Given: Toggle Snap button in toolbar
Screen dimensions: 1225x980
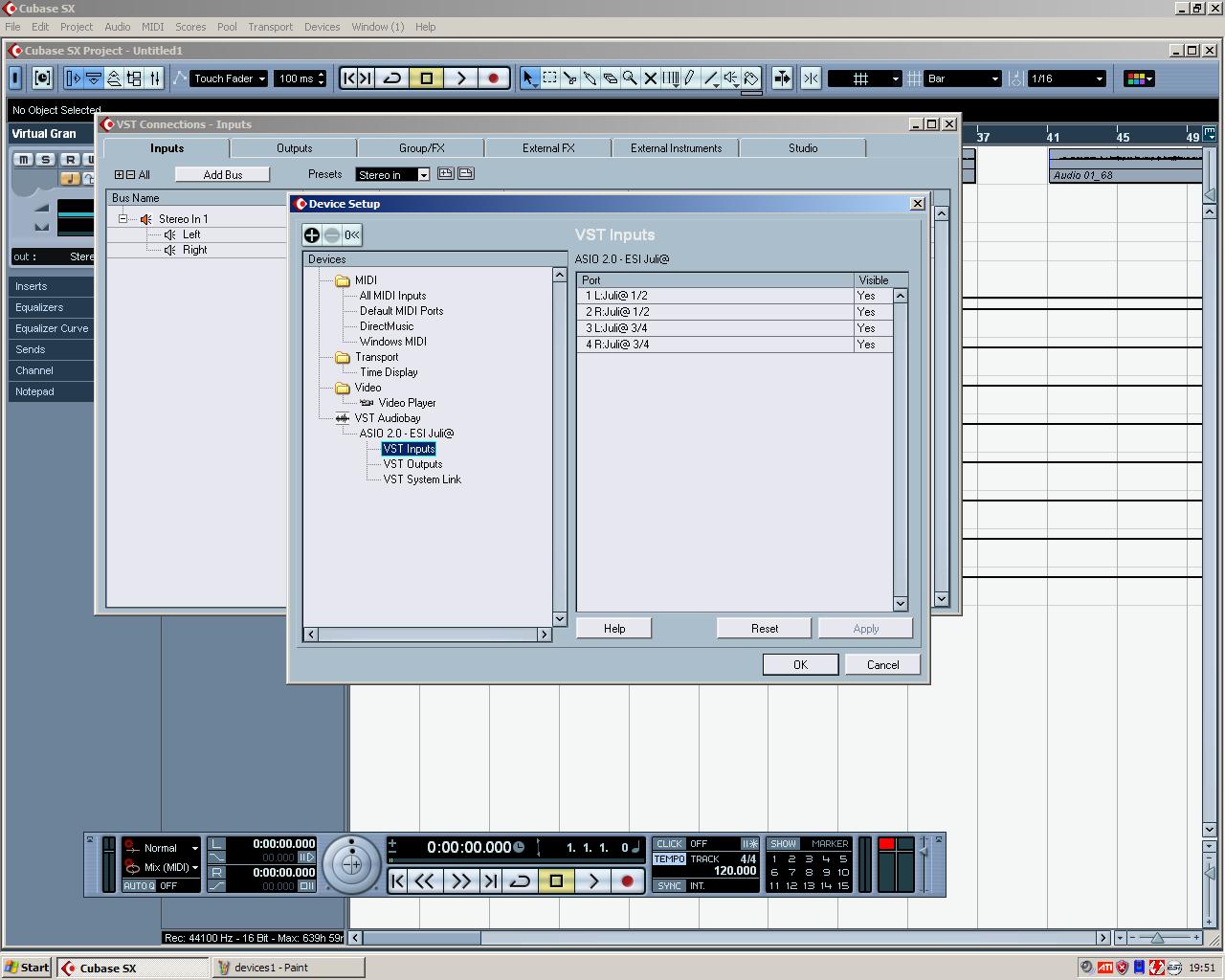Looking at the screenshot, I should pos(811,78).
